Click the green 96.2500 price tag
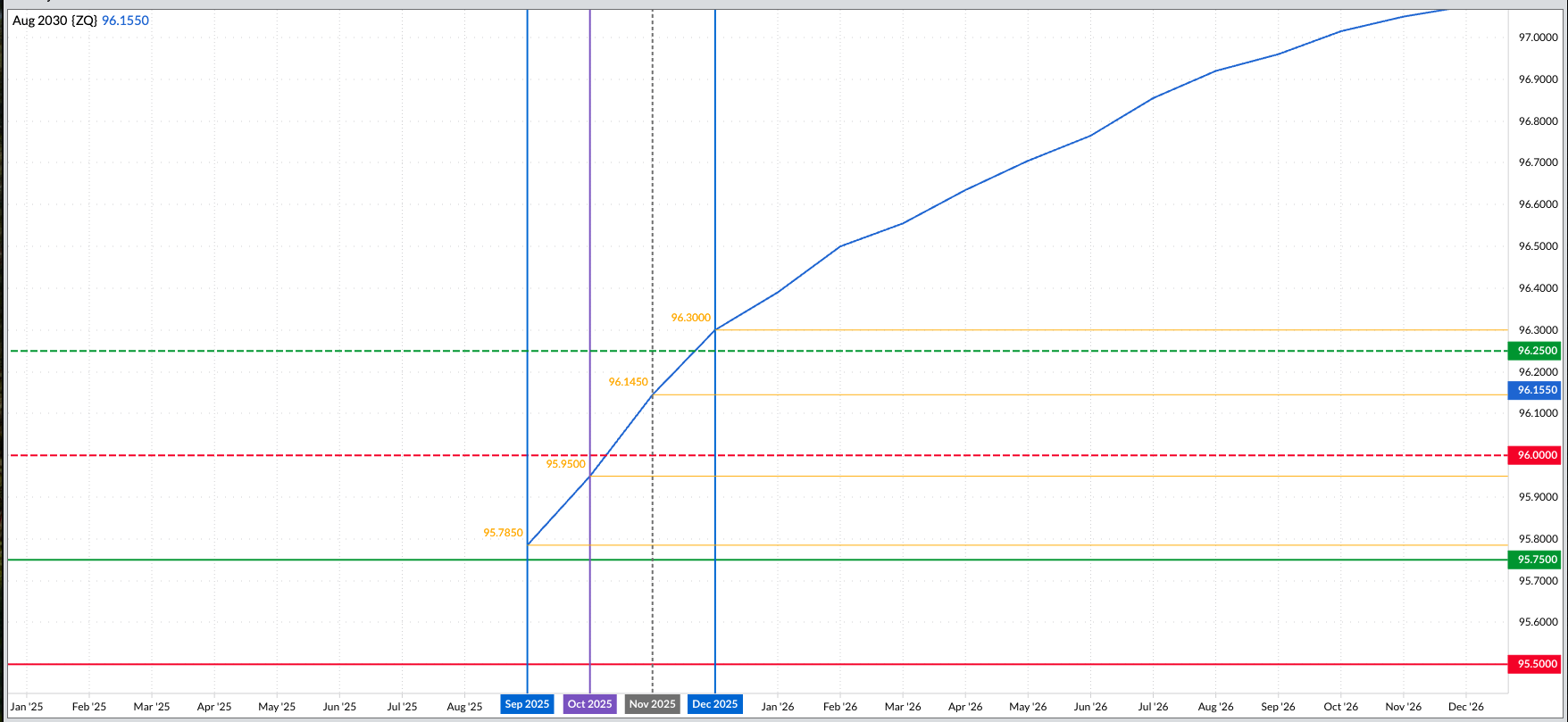Screen dimensions: 1568x722 click(x=1537, y=351)
